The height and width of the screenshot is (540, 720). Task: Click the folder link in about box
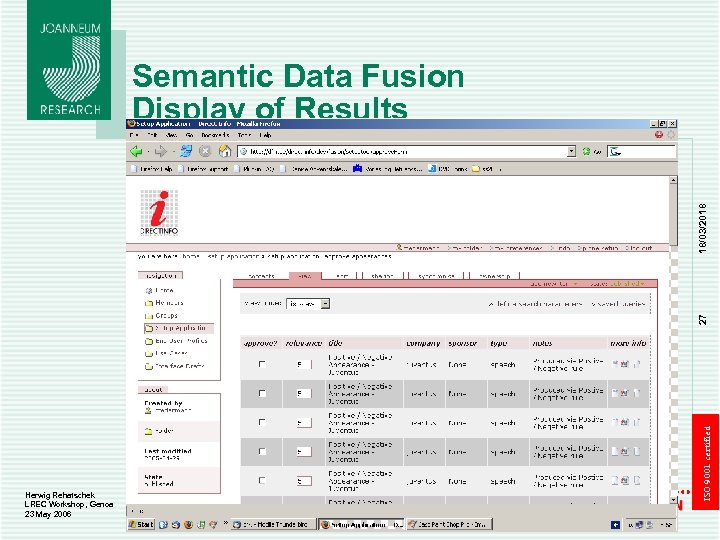(160, 431)
